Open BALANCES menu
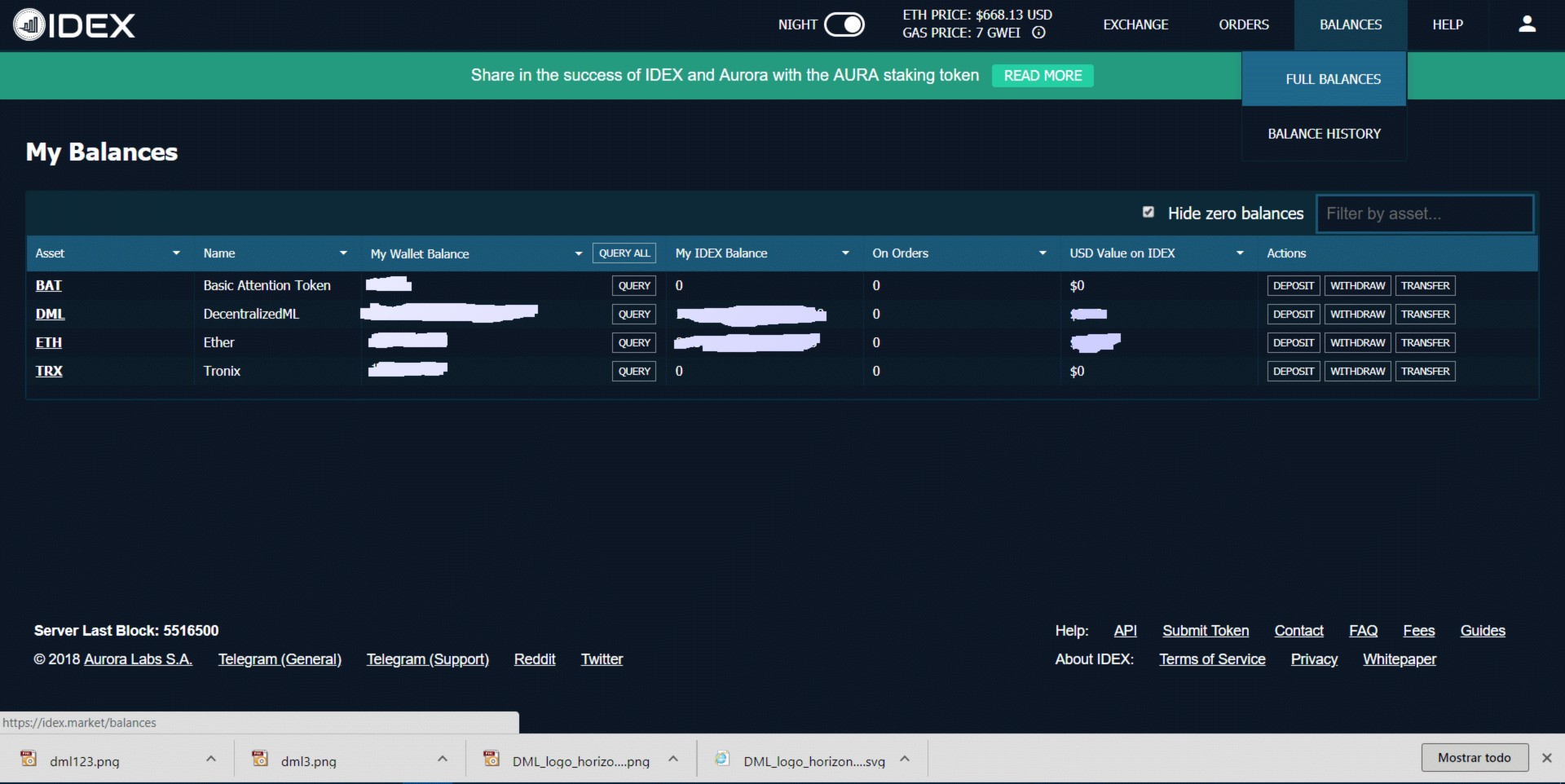 click(1351, 24)
